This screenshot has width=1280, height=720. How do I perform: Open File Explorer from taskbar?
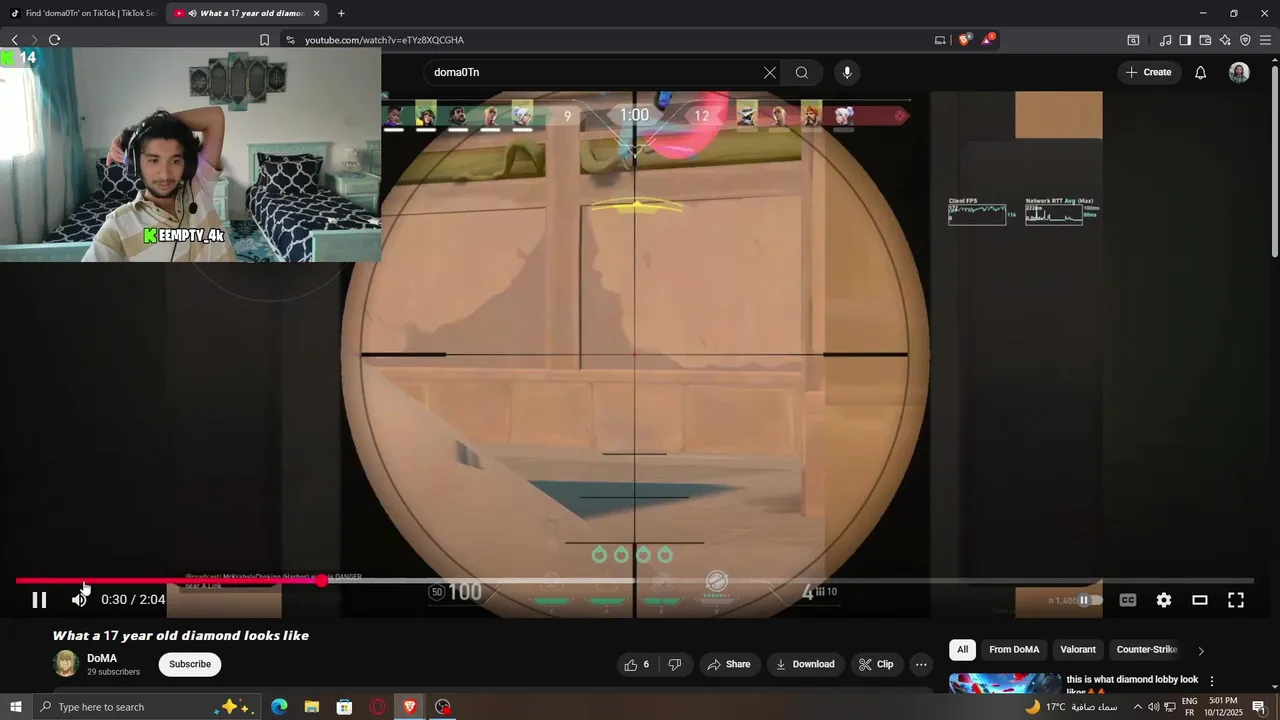pyautogui.click(x=311, y=707)
